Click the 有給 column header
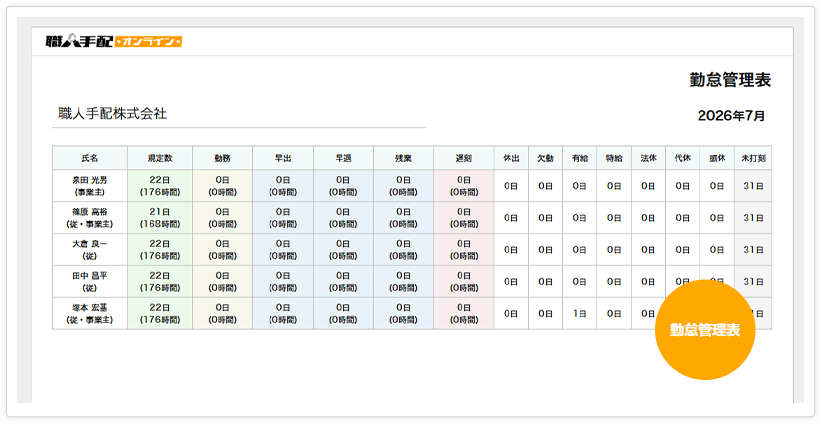The width and height of the screenshot is (822, 424). [x=579, y=158]
